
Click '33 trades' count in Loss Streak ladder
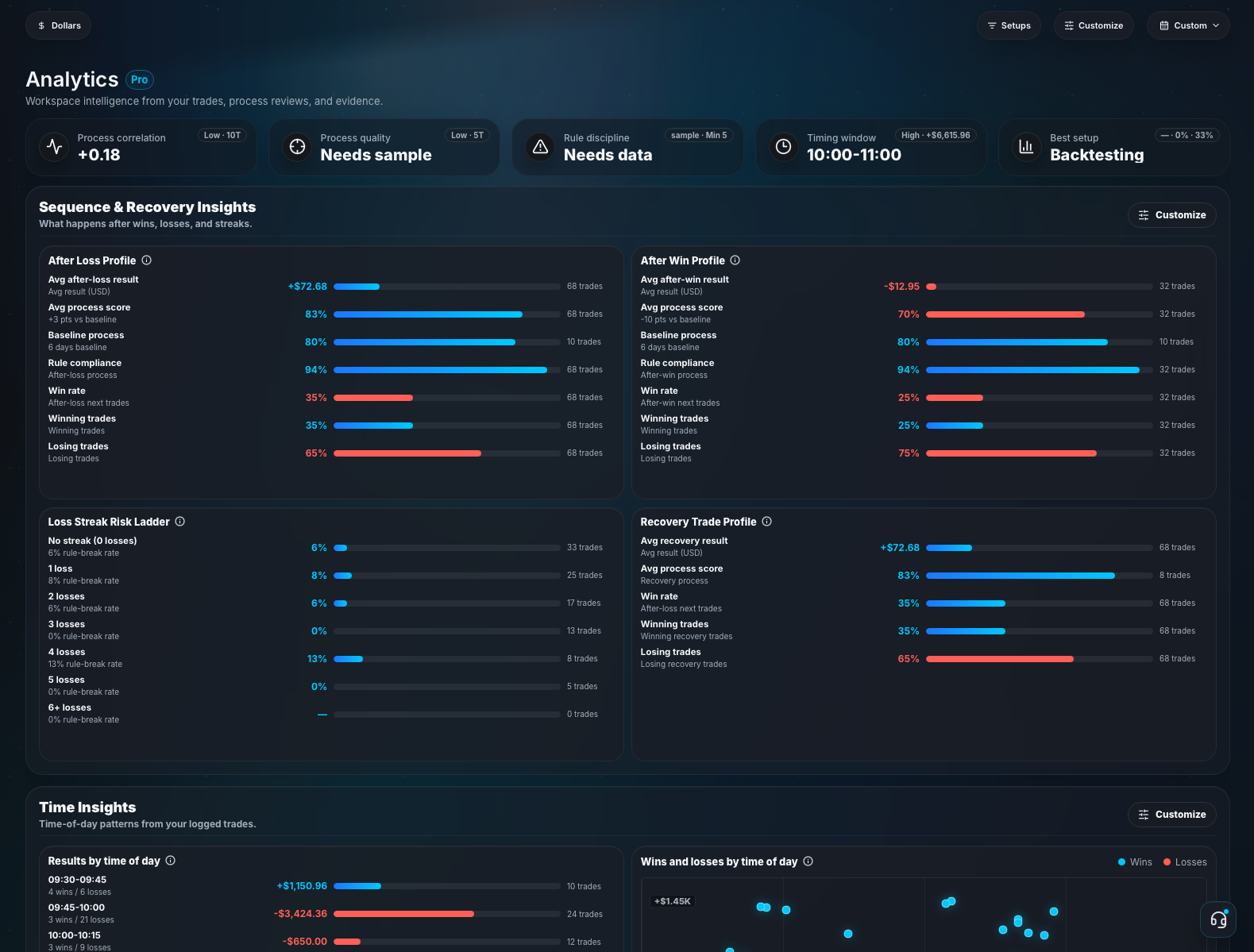(x=585, y=548)
